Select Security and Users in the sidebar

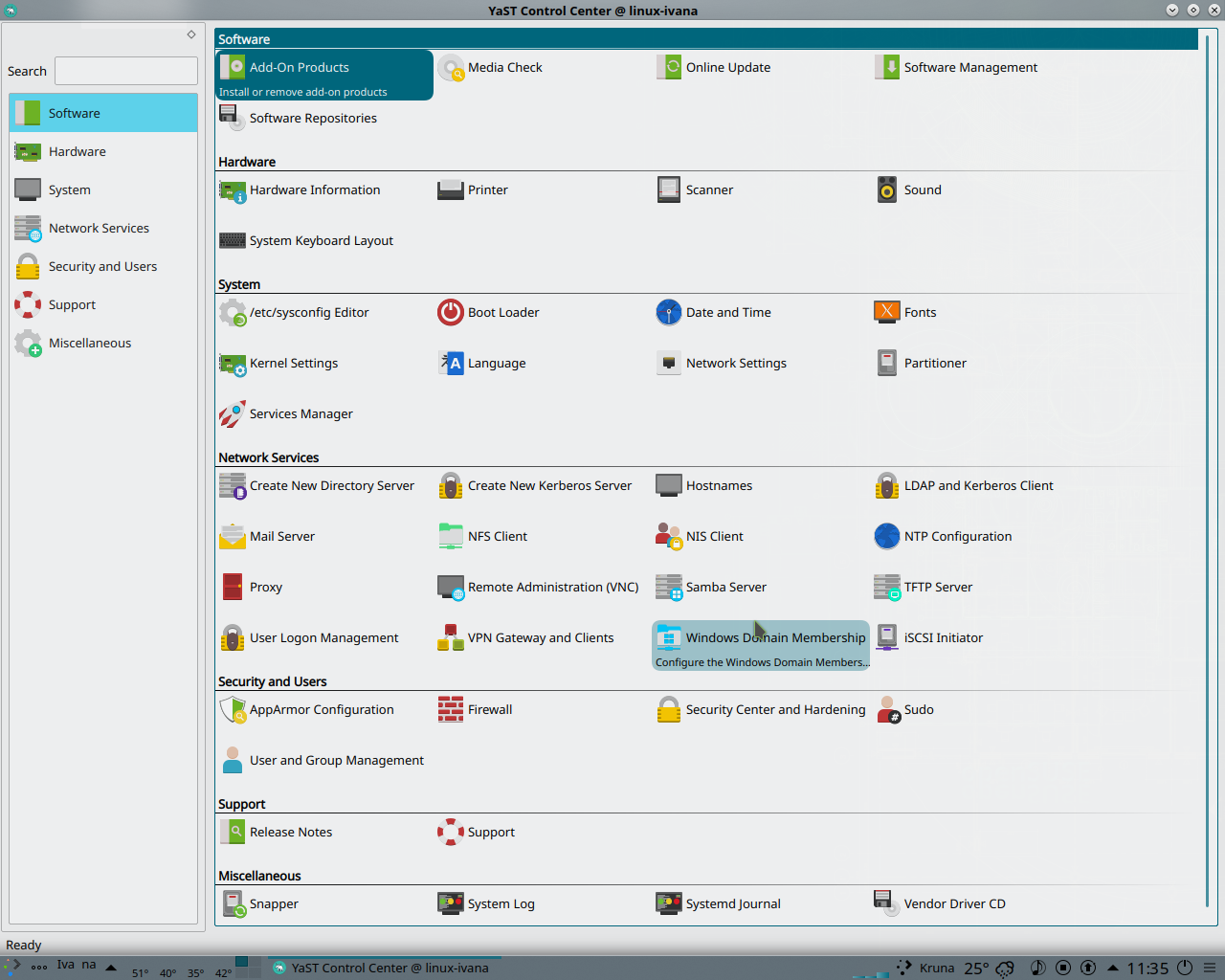pos(103,266)
